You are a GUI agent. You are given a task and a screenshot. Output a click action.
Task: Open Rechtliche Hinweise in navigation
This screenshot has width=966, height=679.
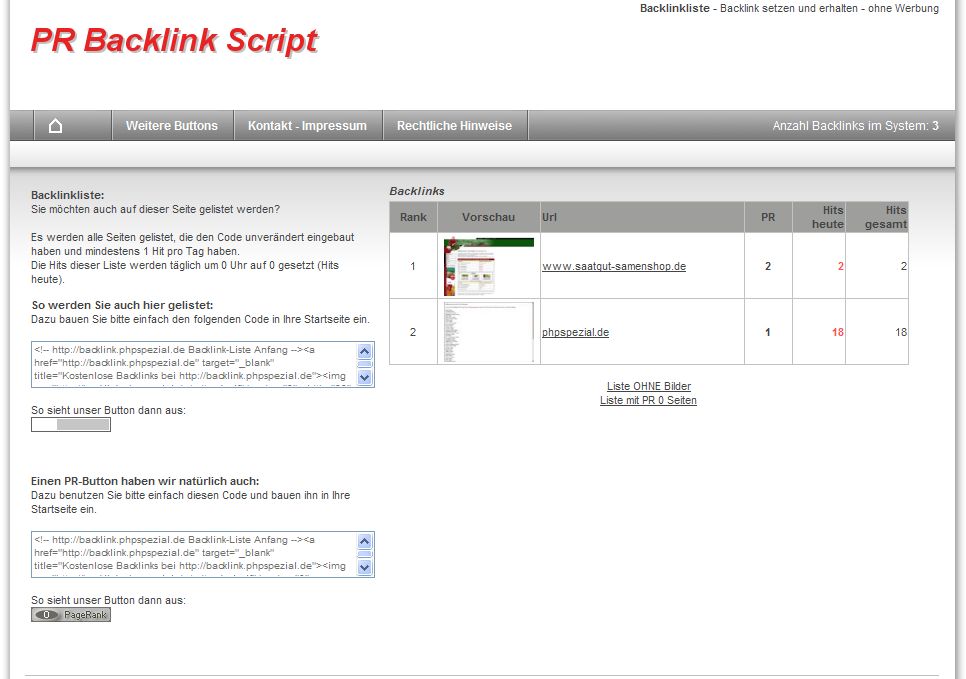[454, 126]
